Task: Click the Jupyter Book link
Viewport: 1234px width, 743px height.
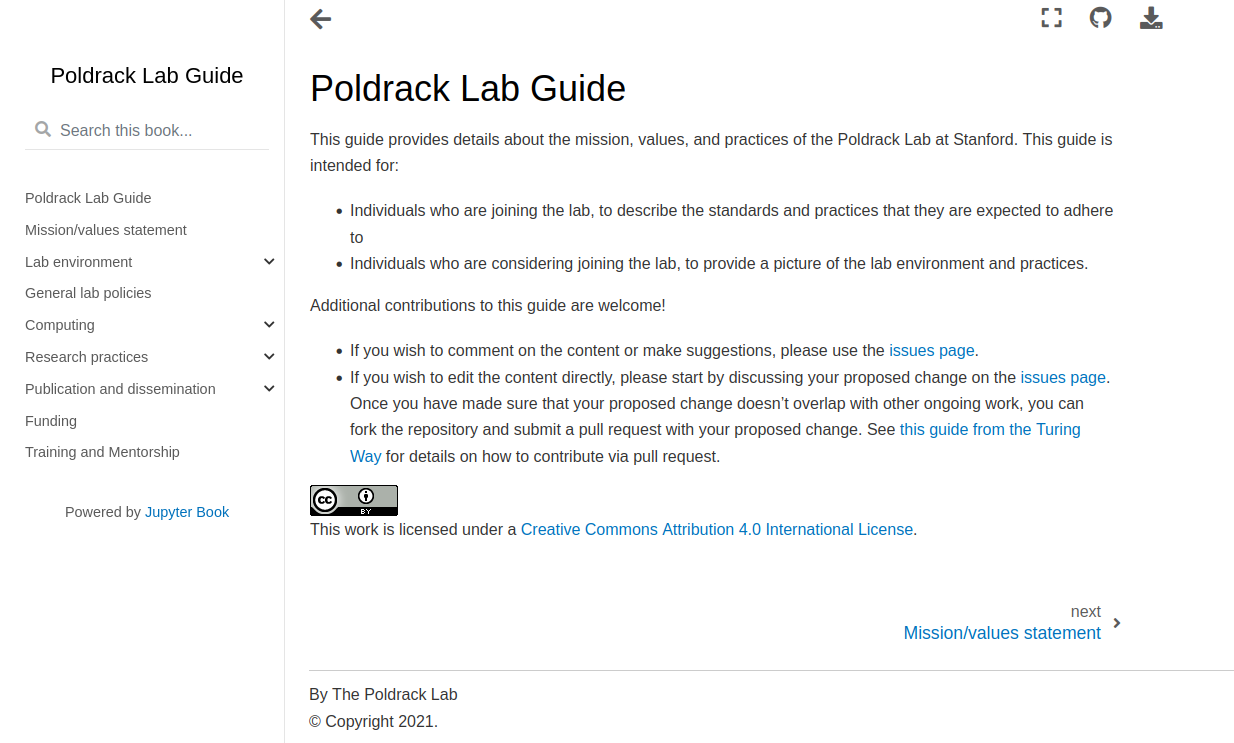Action: [187, 512]
